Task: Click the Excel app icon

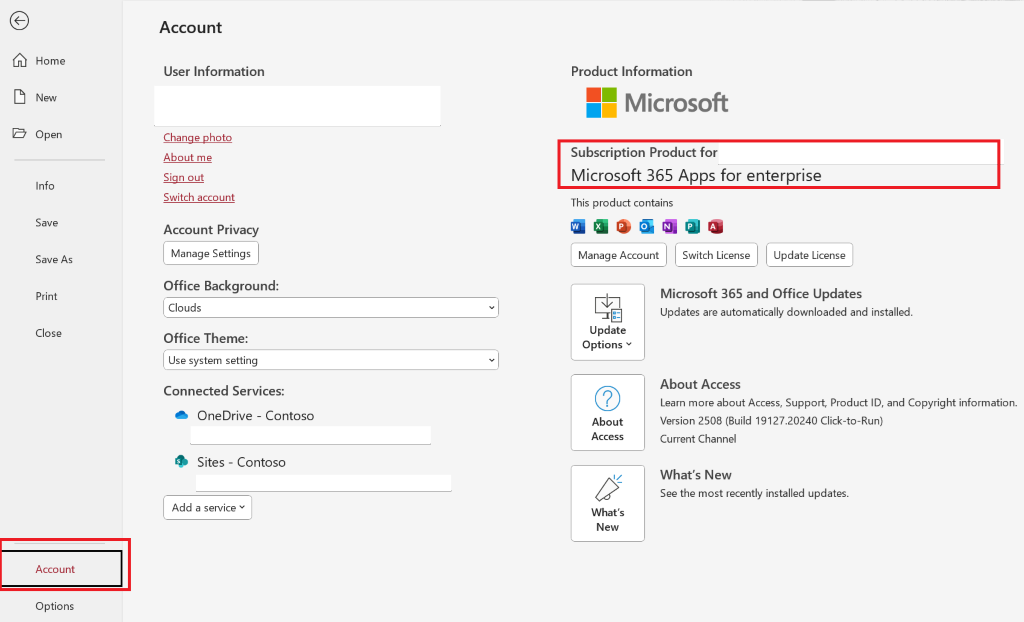Action: tap(601, 227)
